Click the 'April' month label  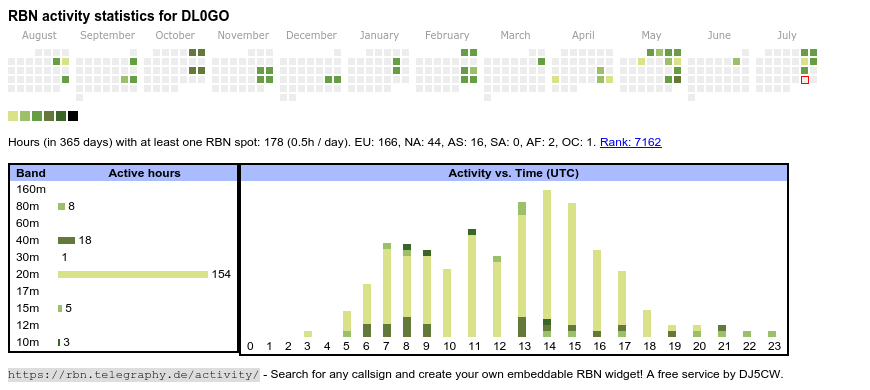coord(583,36)
